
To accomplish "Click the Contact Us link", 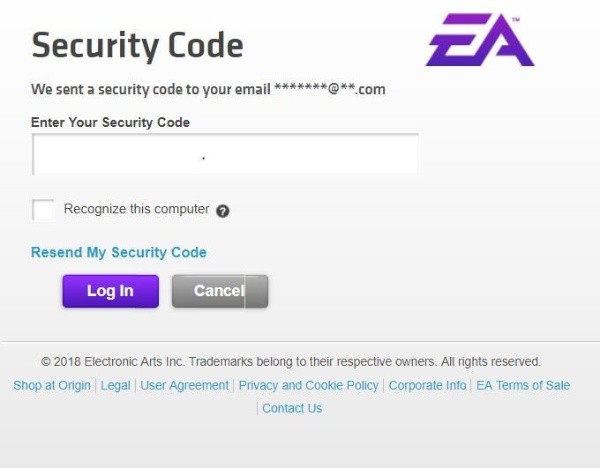I will point(292,408).
